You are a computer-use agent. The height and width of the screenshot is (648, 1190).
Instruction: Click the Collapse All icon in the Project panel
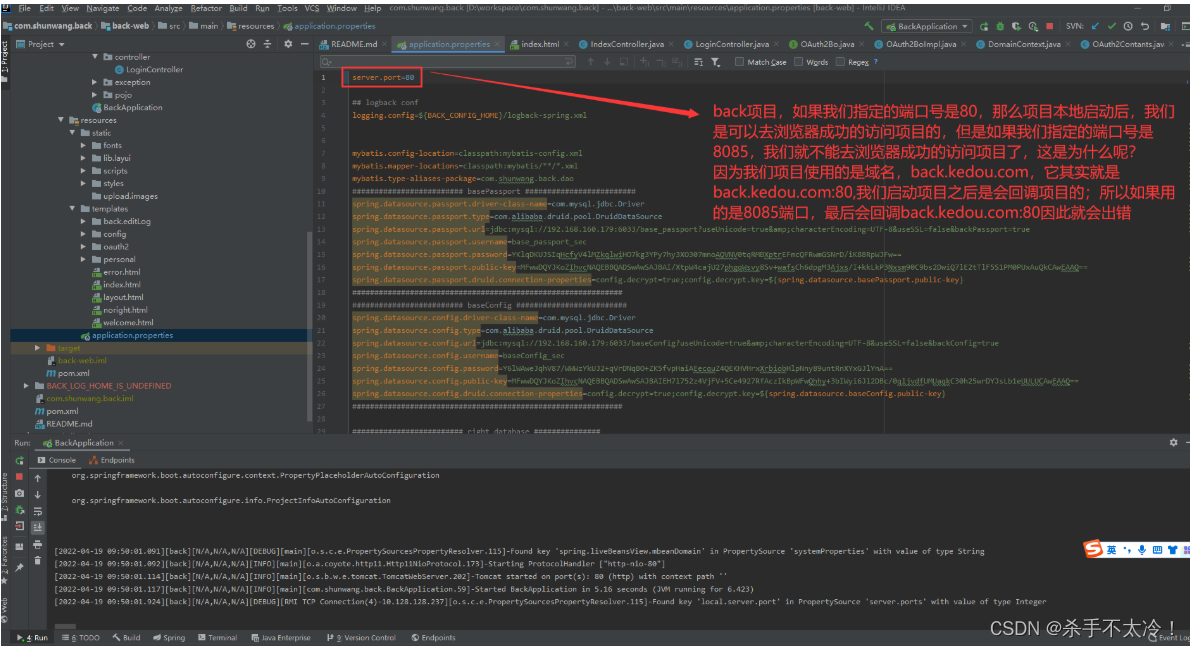point(267,44)
